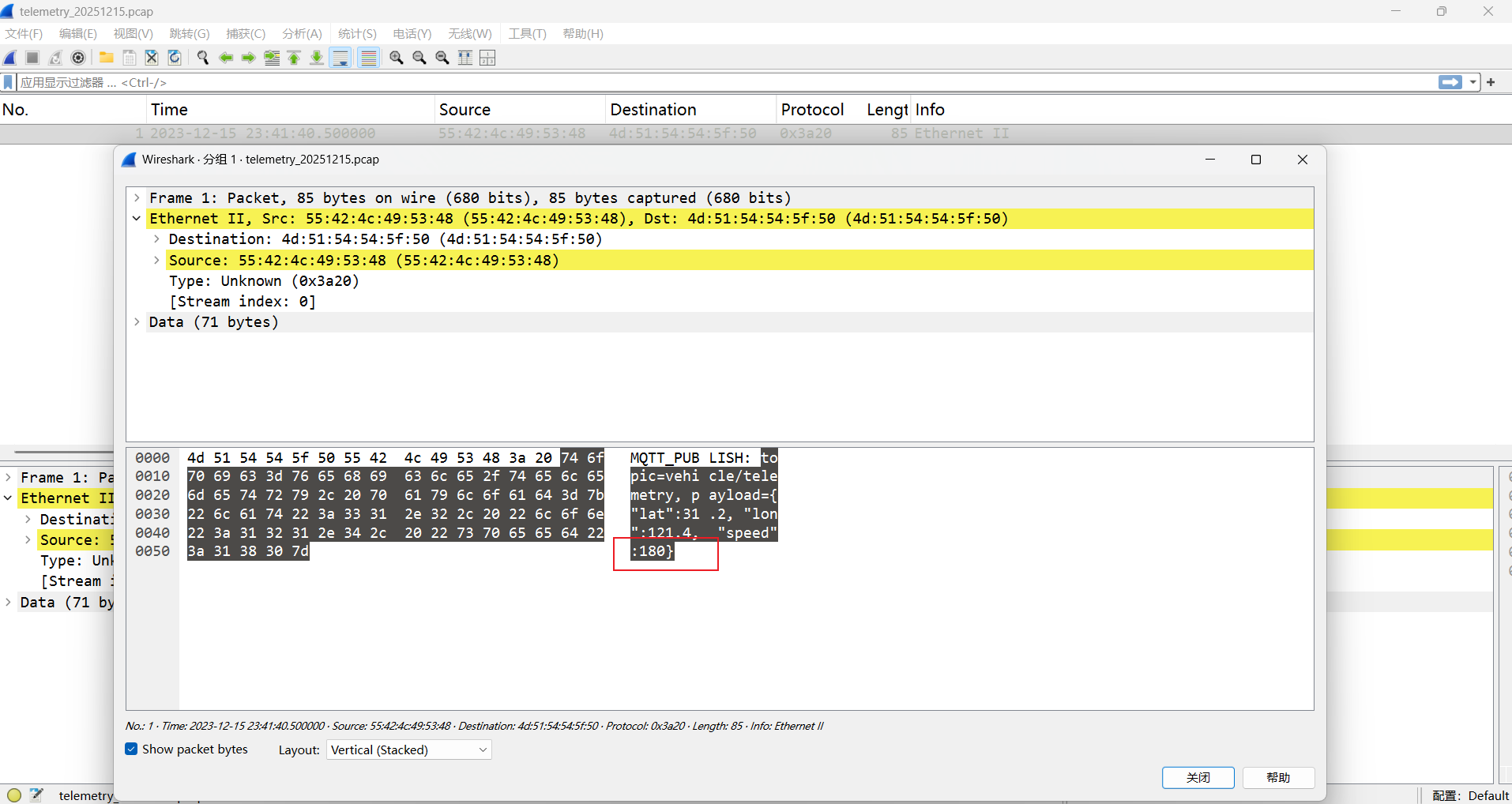Viewport: 1512px width, 804px height.
Task: Open a capture file via folder icon
Action: 106,58
